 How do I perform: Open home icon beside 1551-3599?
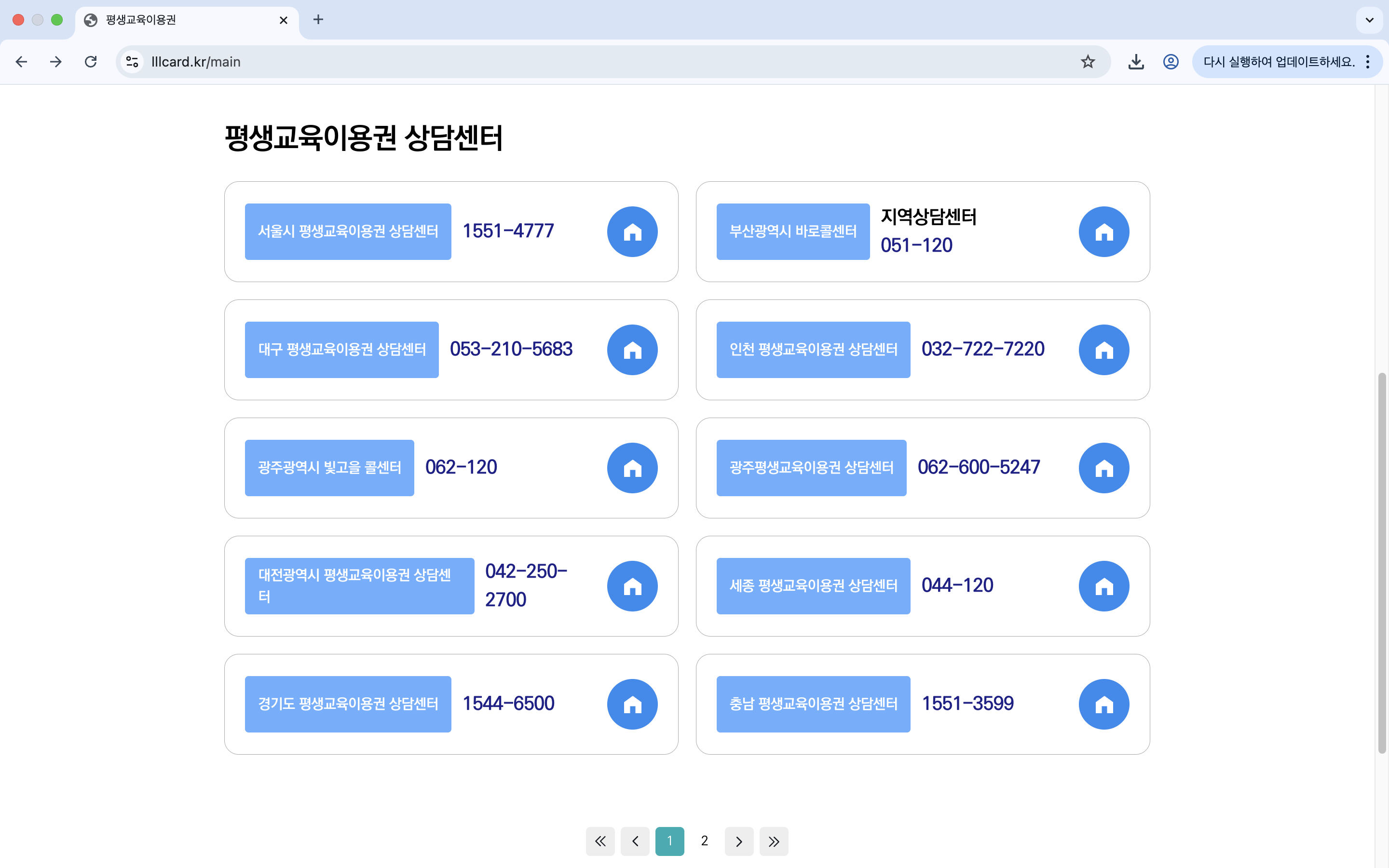[x=1103, y=705]
